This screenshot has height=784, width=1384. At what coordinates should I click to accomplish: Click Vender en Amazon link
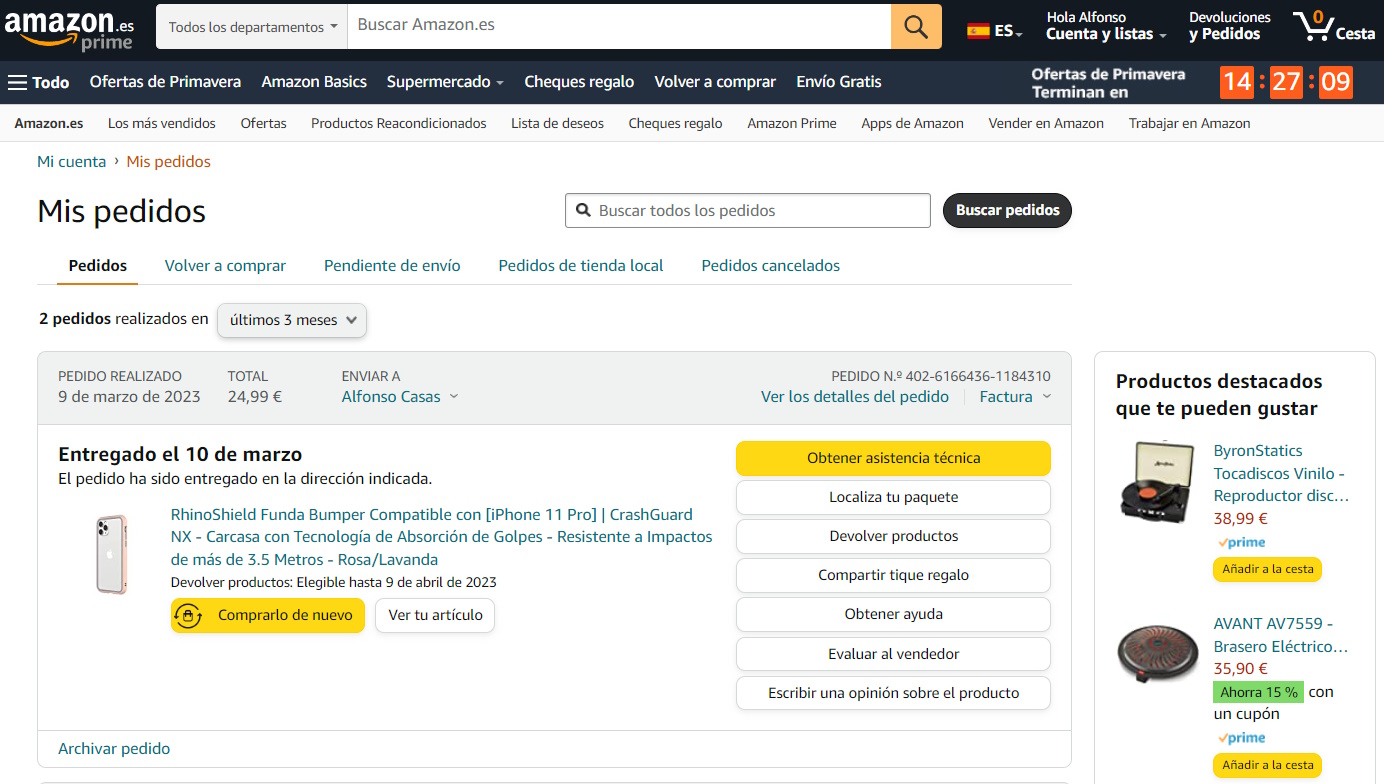click(1046, 123)
